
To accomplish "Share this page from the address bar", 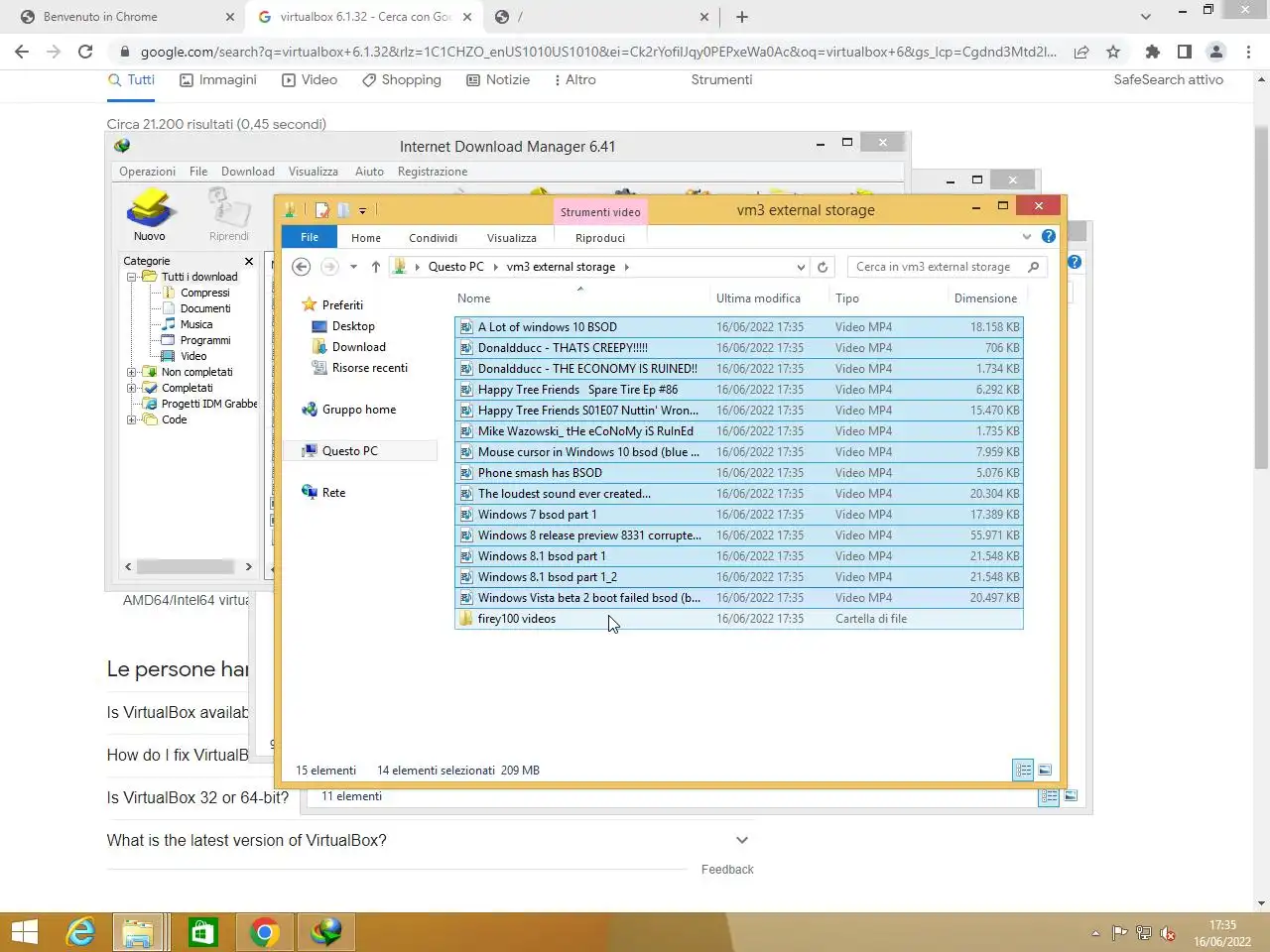I will [1081, 52].
